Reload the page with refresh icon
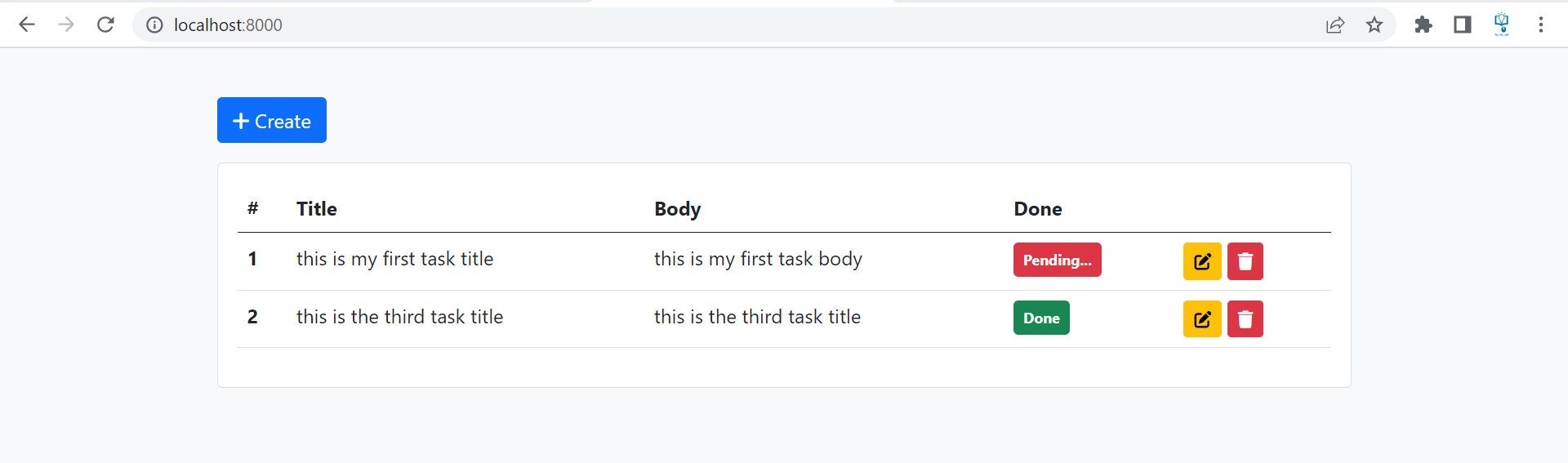 click(x=105, y=24)
